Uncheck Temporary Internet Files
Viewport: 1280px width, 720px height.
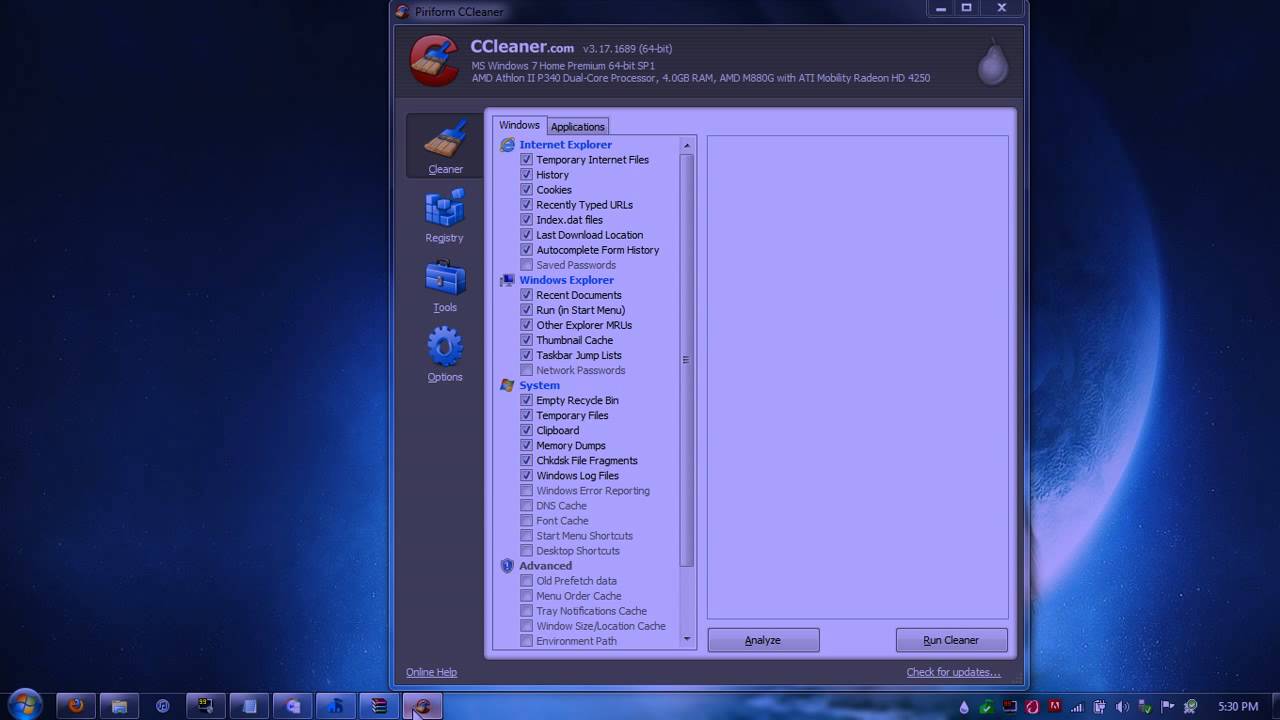(x=526, y=160)
